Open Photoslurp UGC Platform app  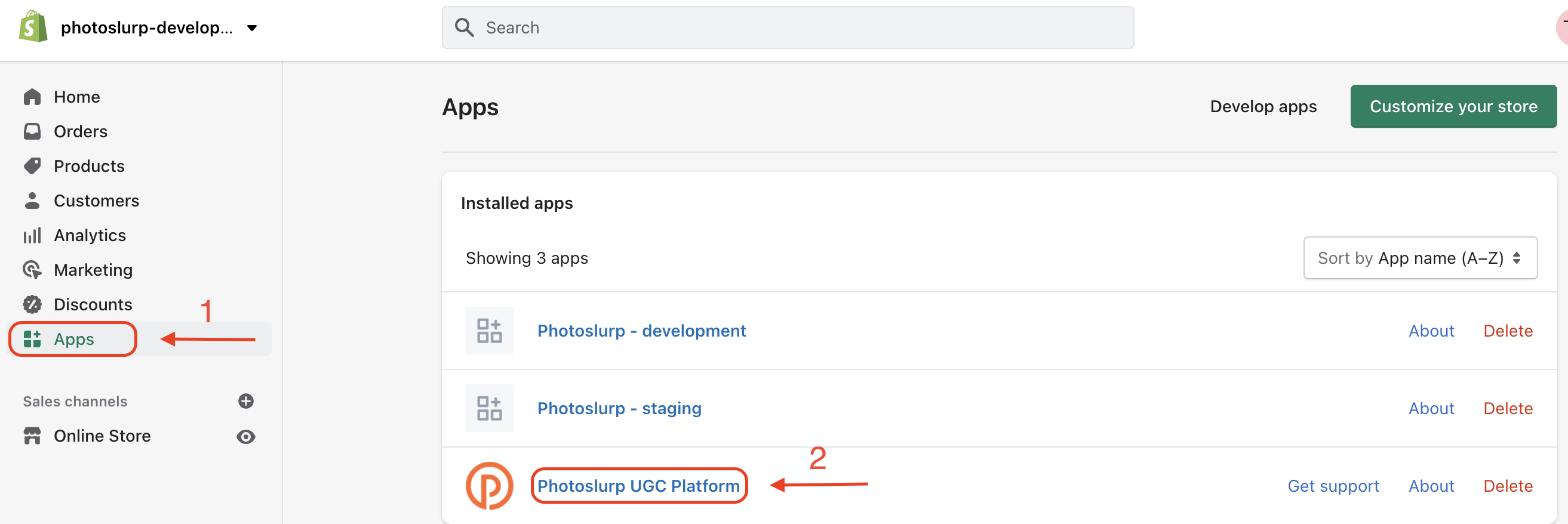(638, 486)
